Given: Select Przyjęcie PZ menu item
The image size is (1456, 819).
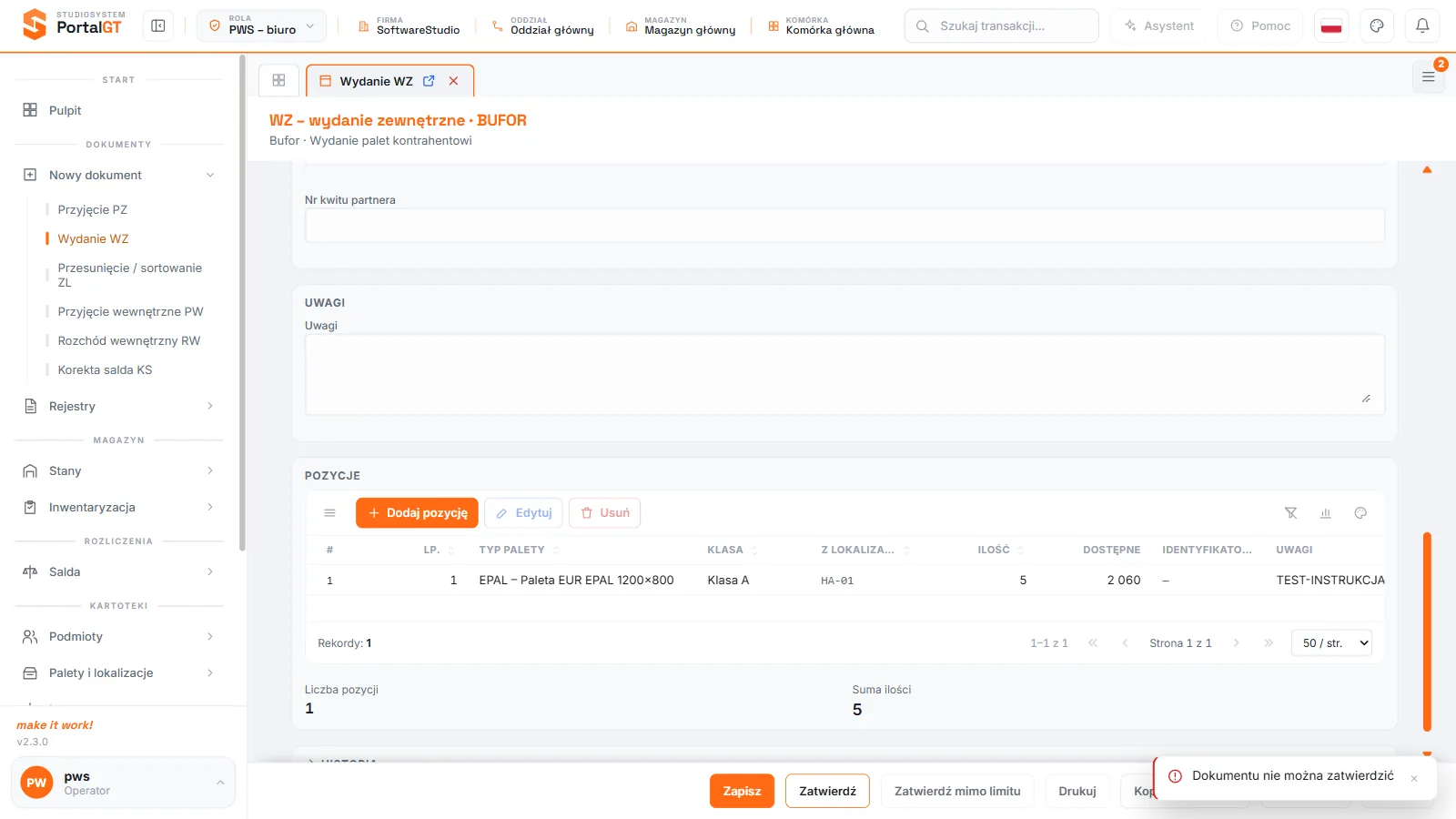Looking at the screenshot, I should (x=93, y=209).
